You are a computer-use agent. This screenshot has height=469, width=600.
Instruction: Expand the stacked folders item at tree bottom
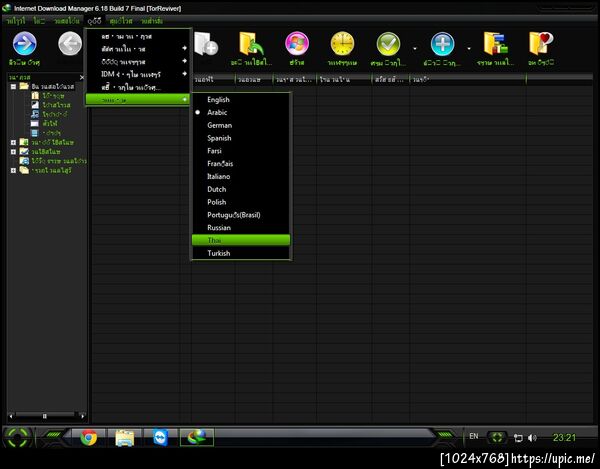click(x=13, y=171)
